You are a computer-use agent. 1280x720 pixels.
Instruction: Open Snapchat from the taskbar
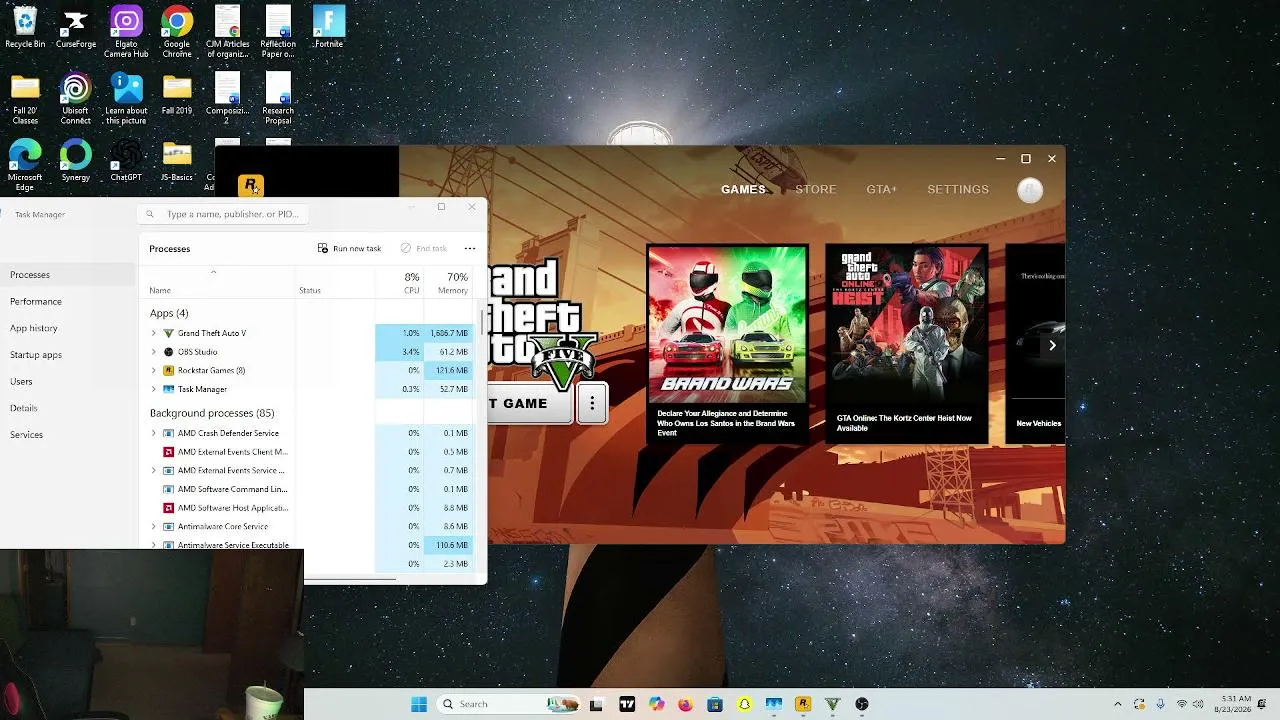tap(744, 704)
